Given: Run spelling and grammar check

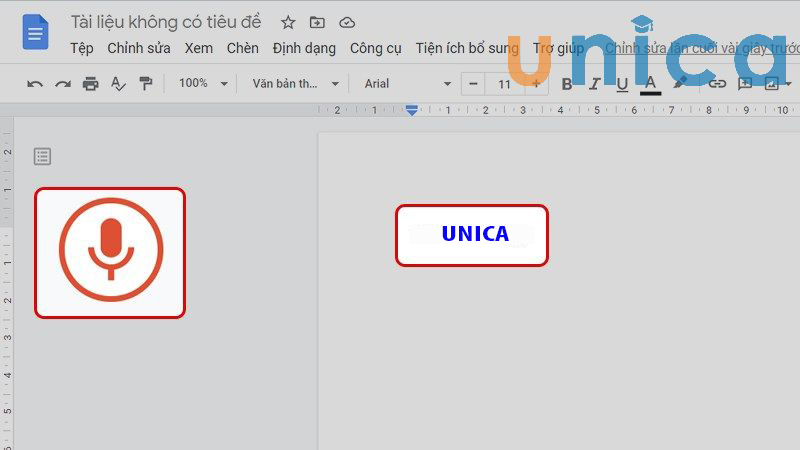Looking at the screenshot, I should (x=118, y=83).
